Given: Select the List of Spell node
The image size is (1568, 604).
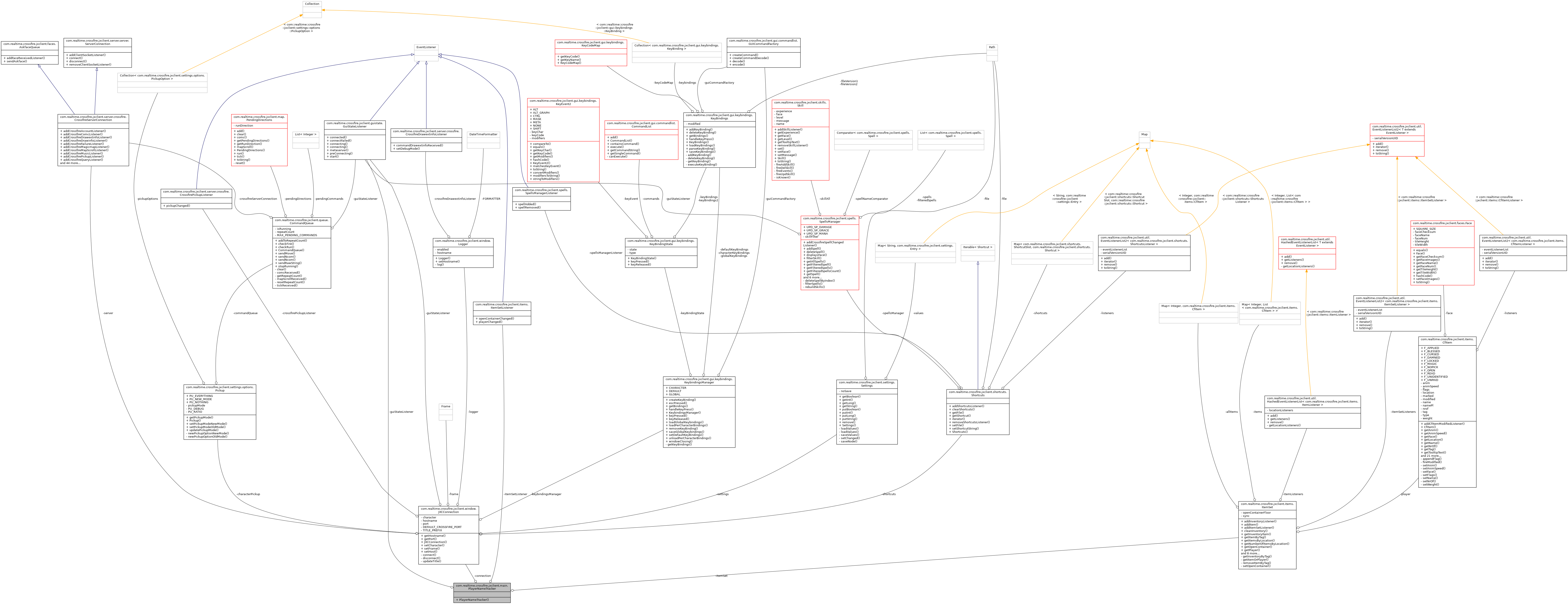Looking at the screenshot, I should [950, 140].
